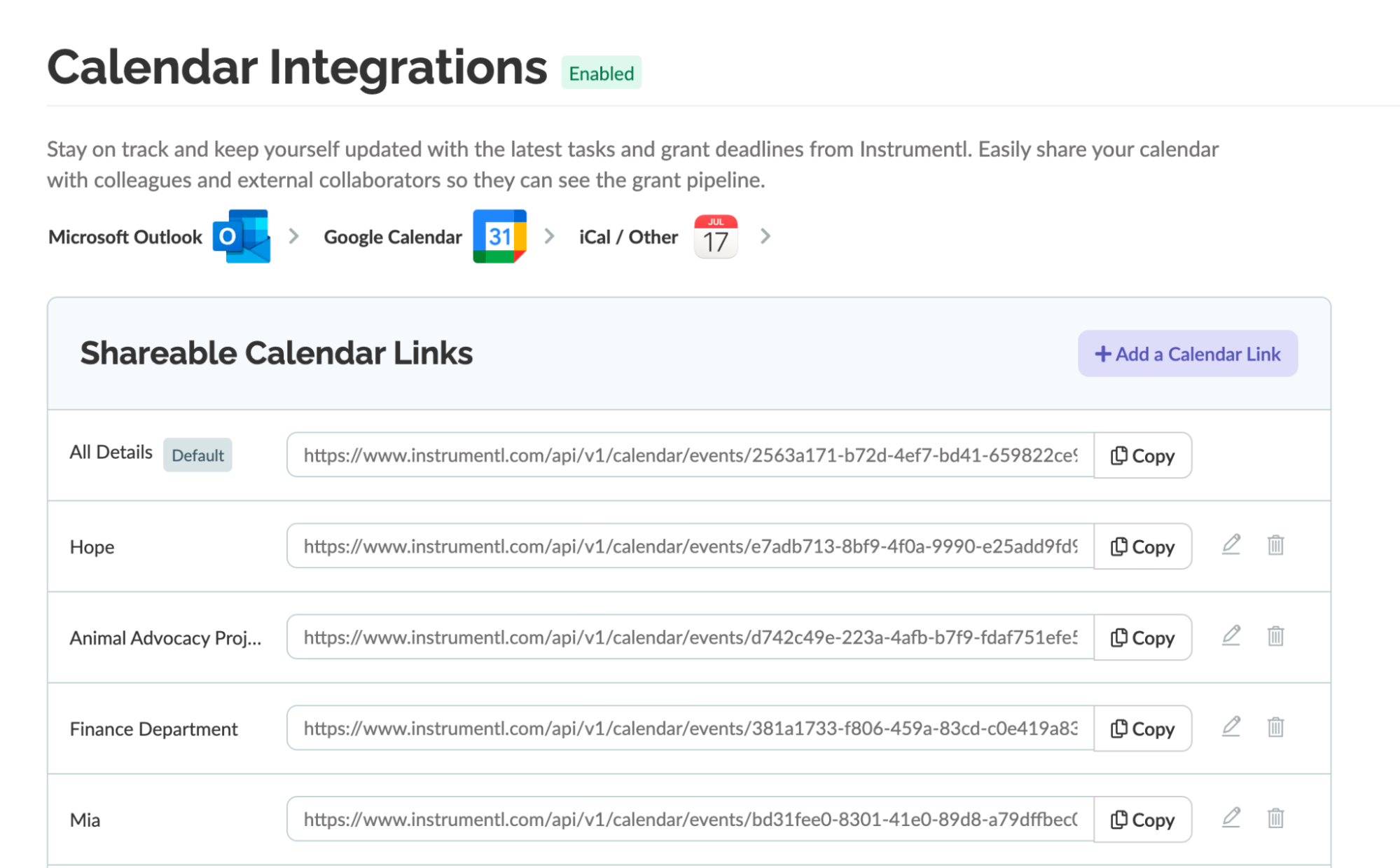Click the Google Calendar icon
Image resolution: width=1400 pixels, height=868 pixels.
499,236
